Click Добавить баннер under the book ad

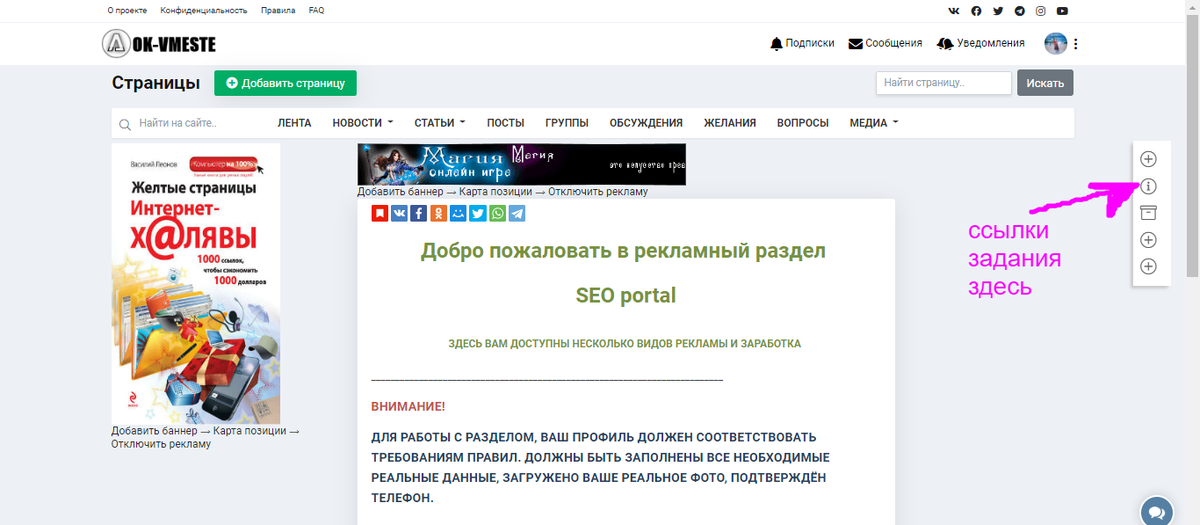pos(154,432)
